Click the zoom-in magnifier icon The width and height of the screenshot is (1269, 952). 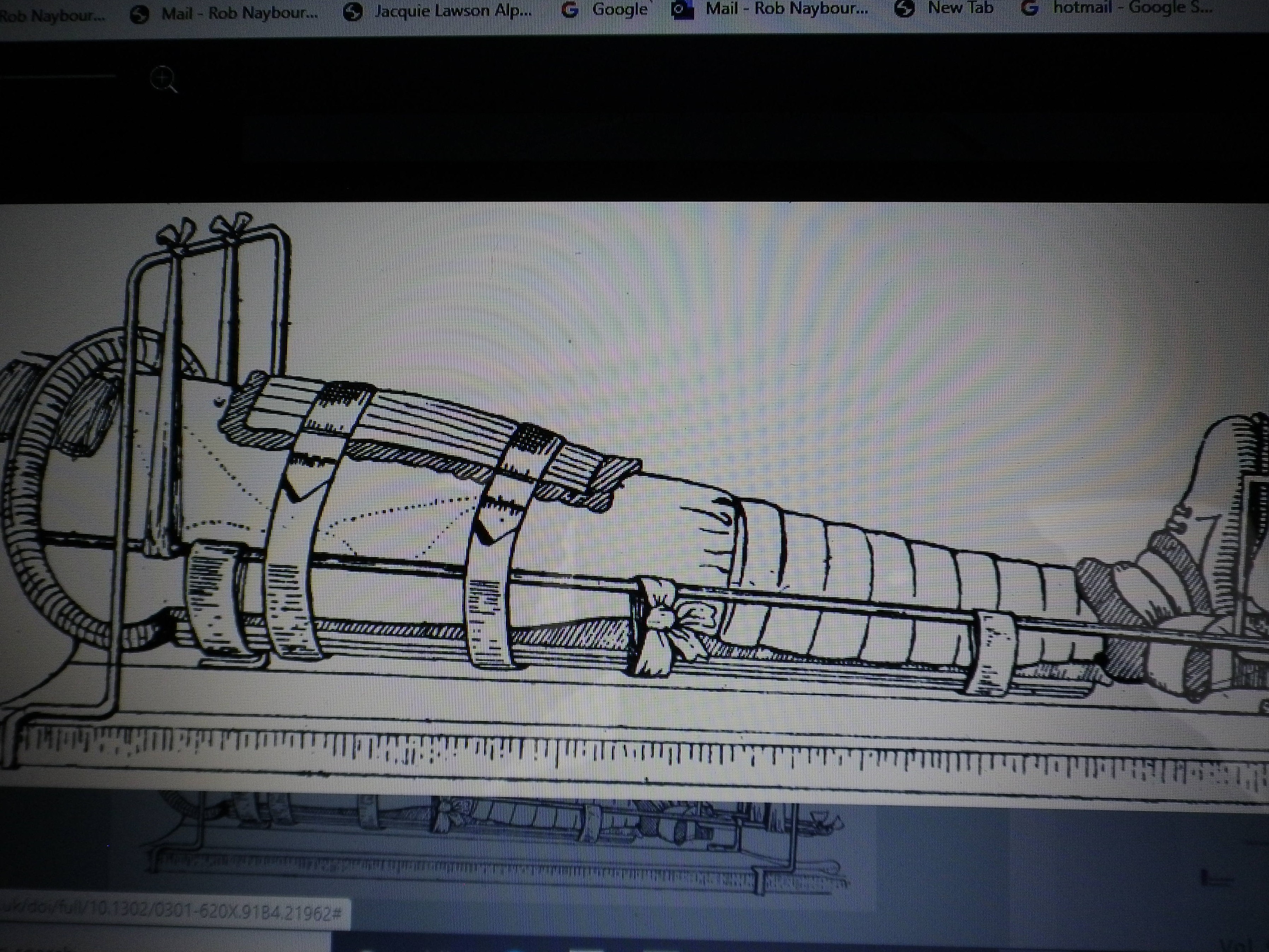click(x=164, y=80)
